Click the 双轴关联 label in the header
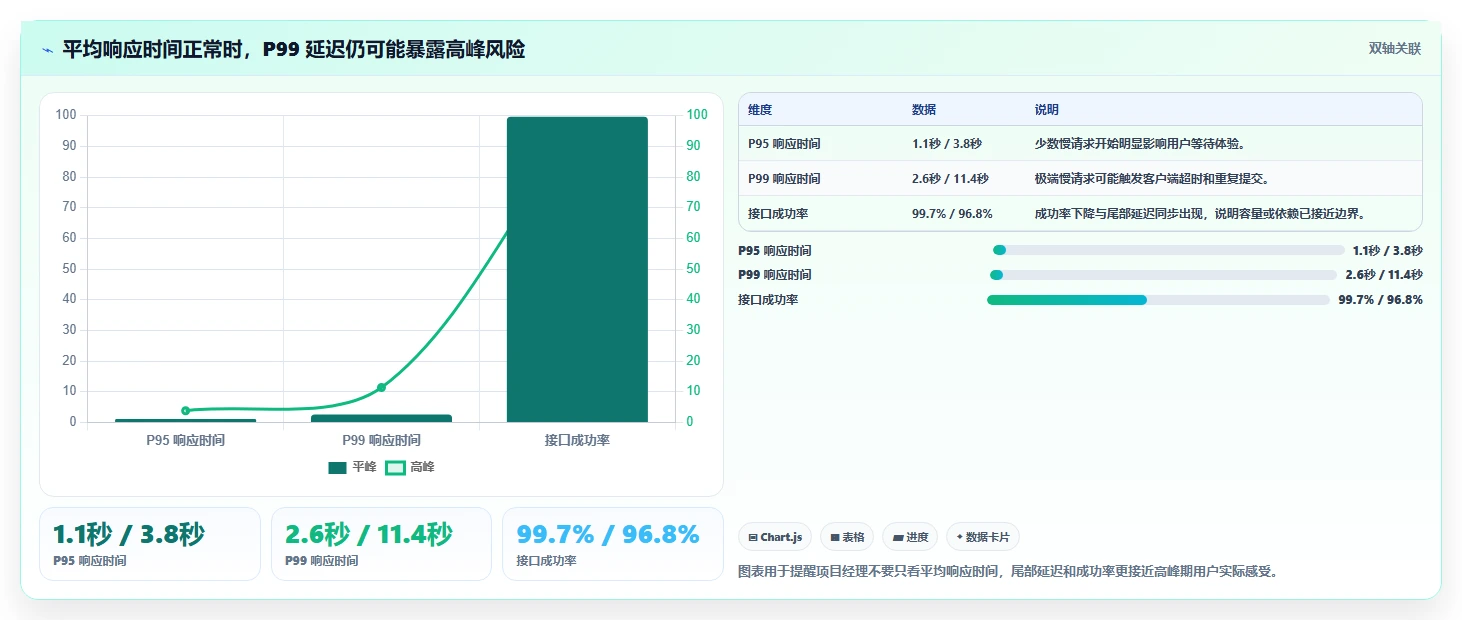Viewport: 1462px width, 620px height. pos(1394,49)
